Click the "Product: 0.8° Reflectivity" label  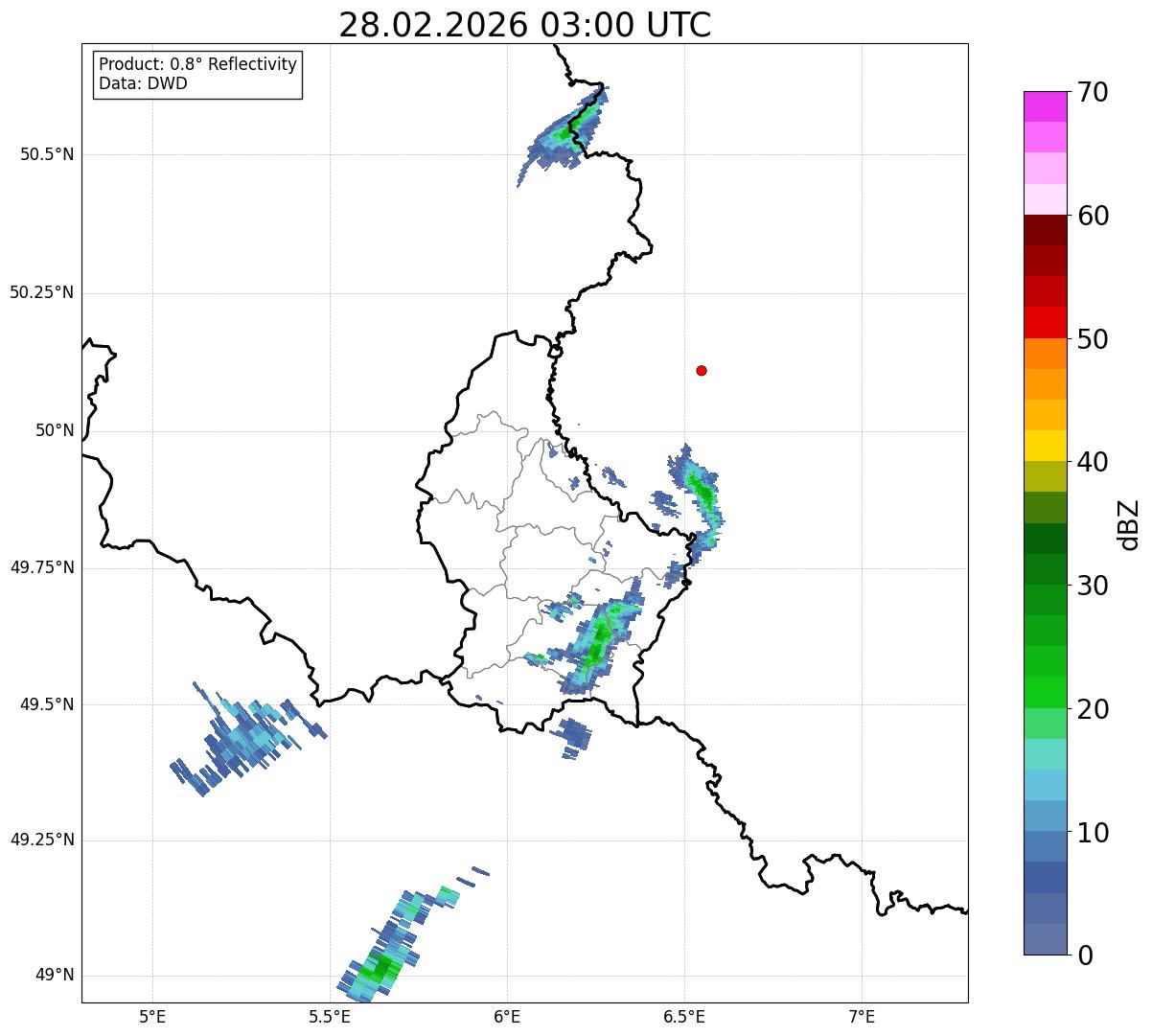197,64
